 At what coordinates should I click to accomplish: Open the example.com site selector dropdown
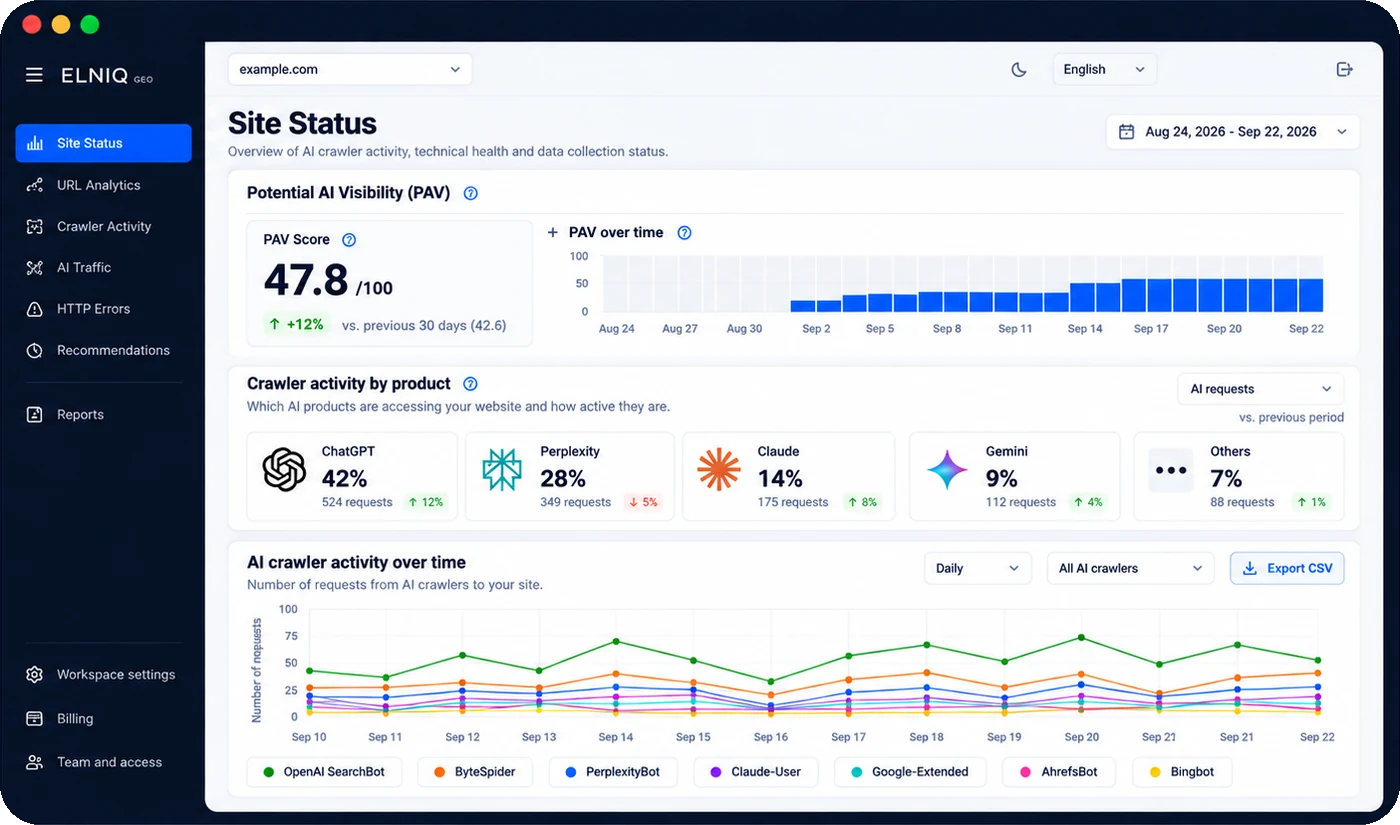tap(350, 70)
